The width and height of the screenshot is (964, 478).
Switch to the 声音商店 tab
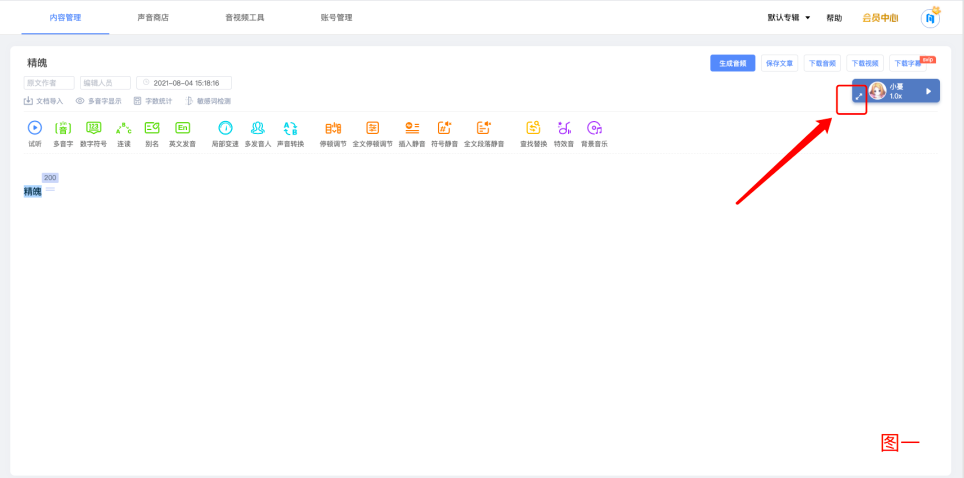pos(153,18)
